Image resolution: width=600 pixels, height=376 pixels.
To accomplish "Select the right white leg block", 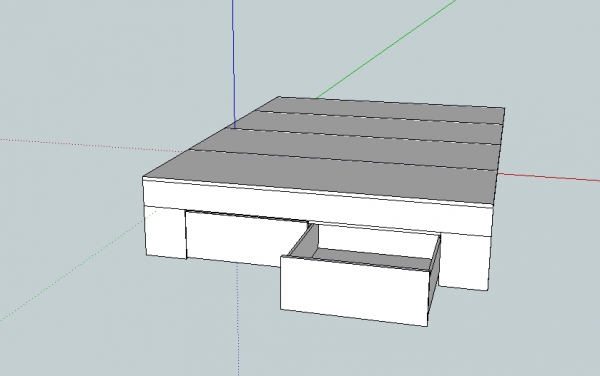I will [x=465, y=261].
